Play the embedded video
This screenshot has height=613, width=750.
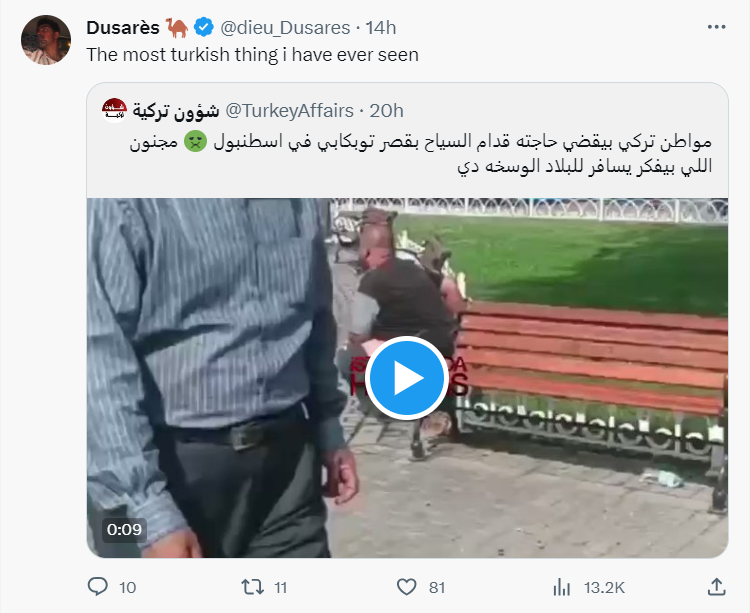pos(407,378)
